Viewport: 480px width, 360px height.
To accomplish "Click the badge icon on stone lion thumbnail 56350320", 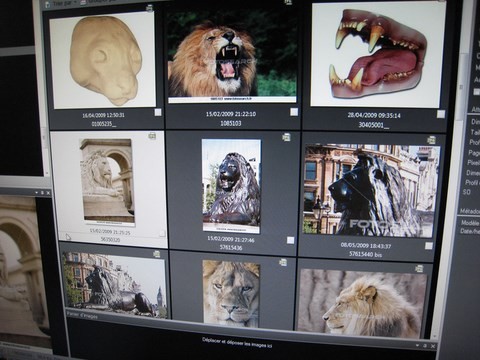I will pyautogui.click(x=152, y=135).
